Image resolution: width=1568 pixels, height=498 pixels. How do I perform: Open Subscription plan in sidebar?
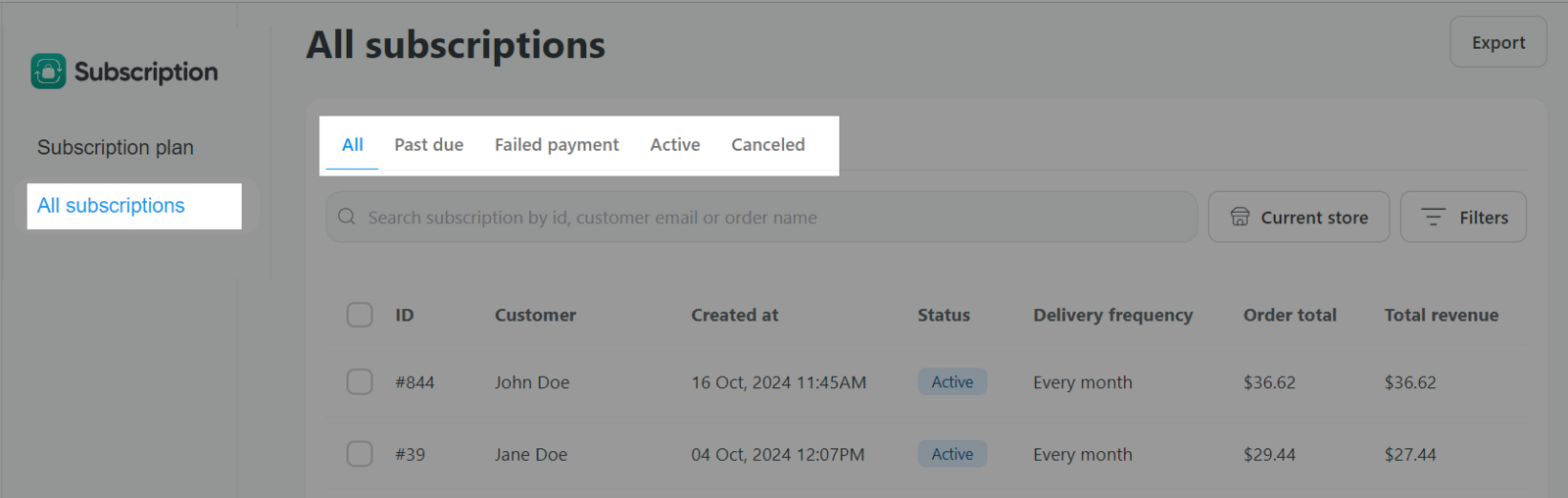coord(116,148)
